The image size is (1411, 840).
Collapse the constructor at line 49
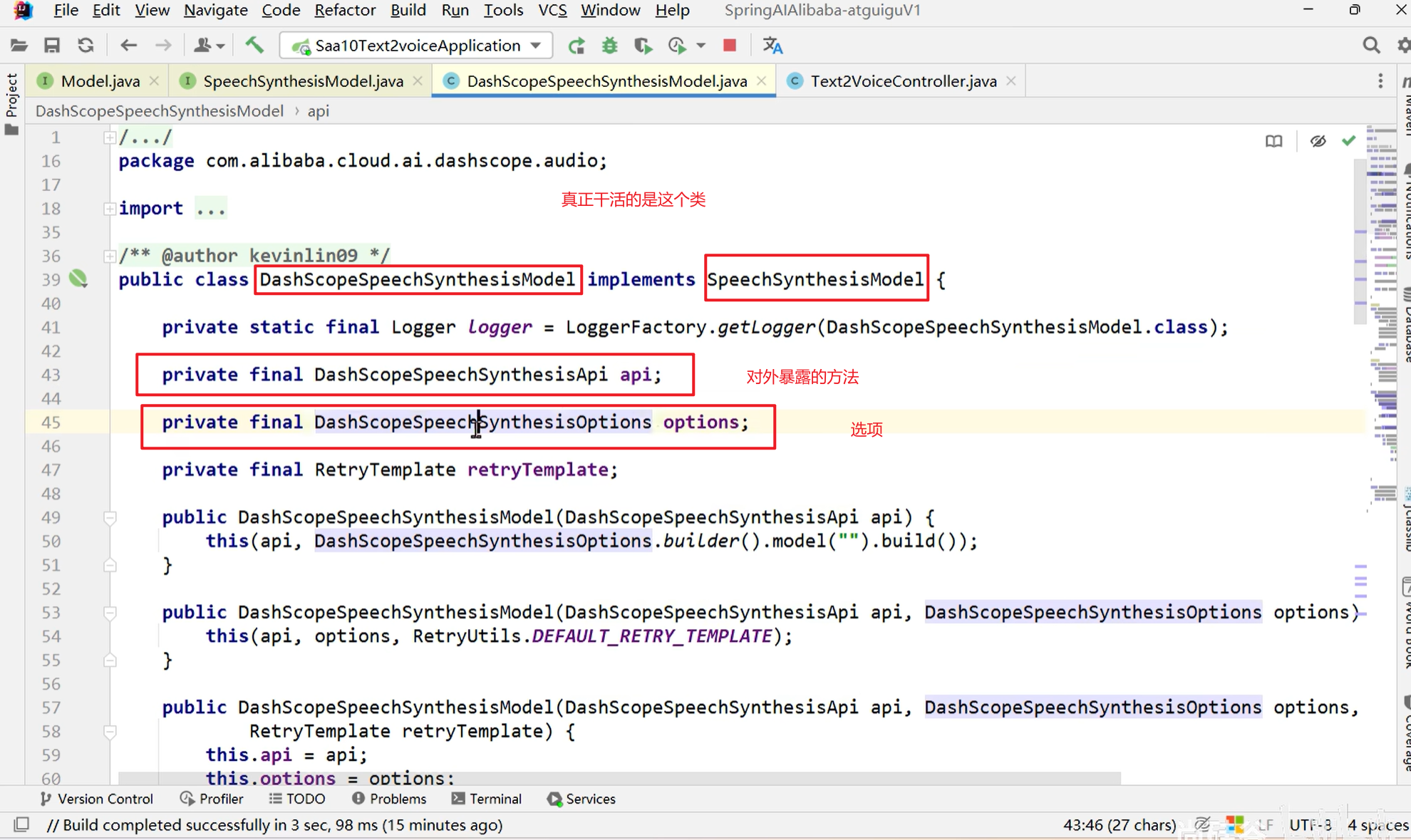(110, 517)
